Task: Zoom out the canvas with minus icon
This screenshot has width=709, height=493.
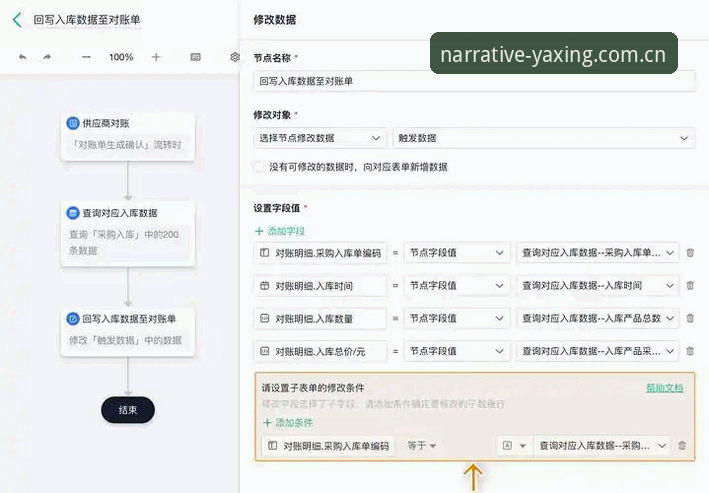Action: coord(86,57)
